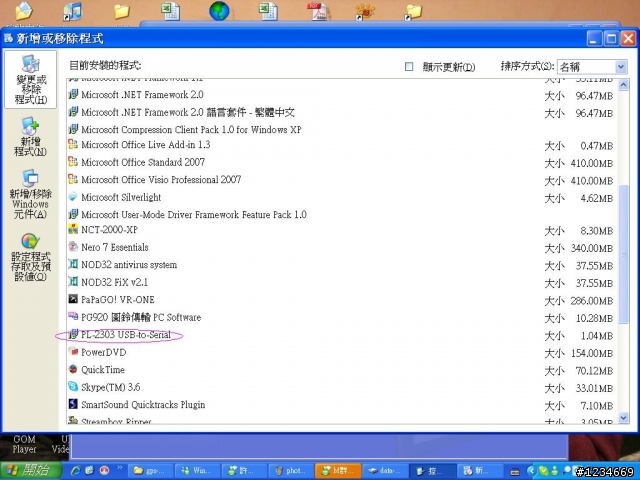Screen dimensions: 640x480
Task: Click the NOD32 antivirus system icon
Action: [73, 264]
